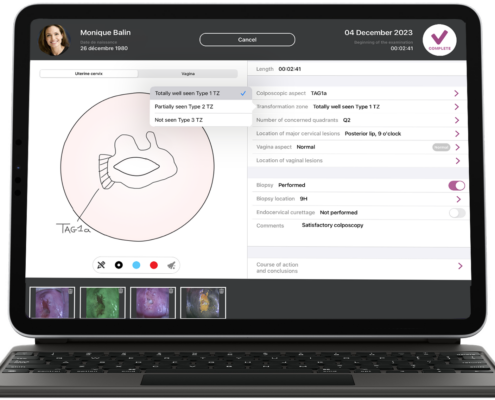The image size is (495, 400).
Task: Click the Cancel button
Action: tap(247, 40)
